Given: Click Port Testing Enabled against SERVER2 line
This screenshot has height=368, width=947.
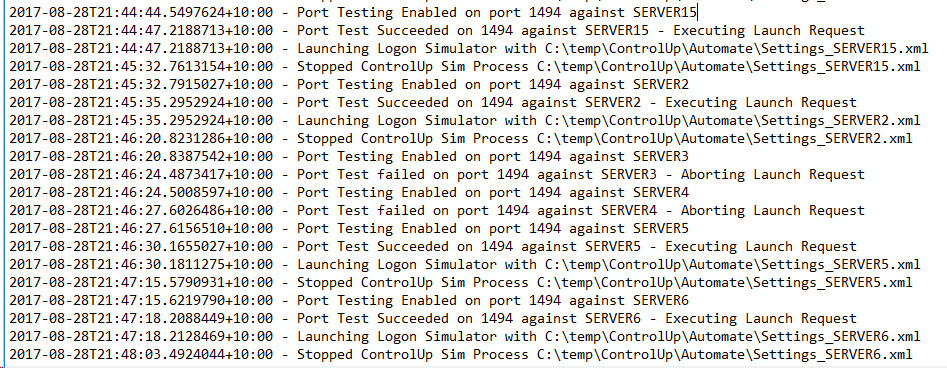Looking at the screenshot, I should pyautogui.click(x=348, y=85).
